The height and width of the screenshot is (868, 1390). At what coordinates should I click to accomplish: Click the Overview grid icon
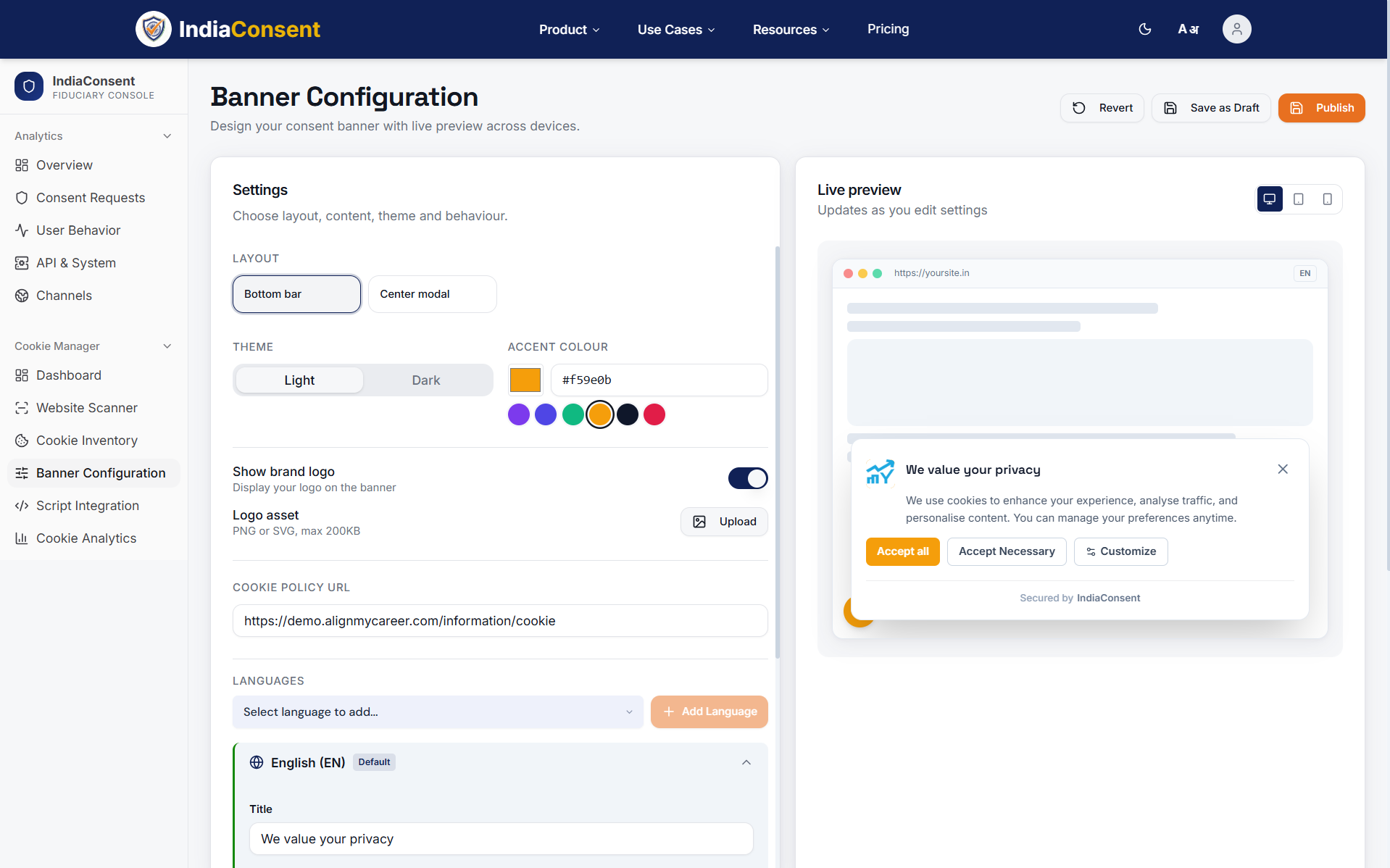point(22,165)
